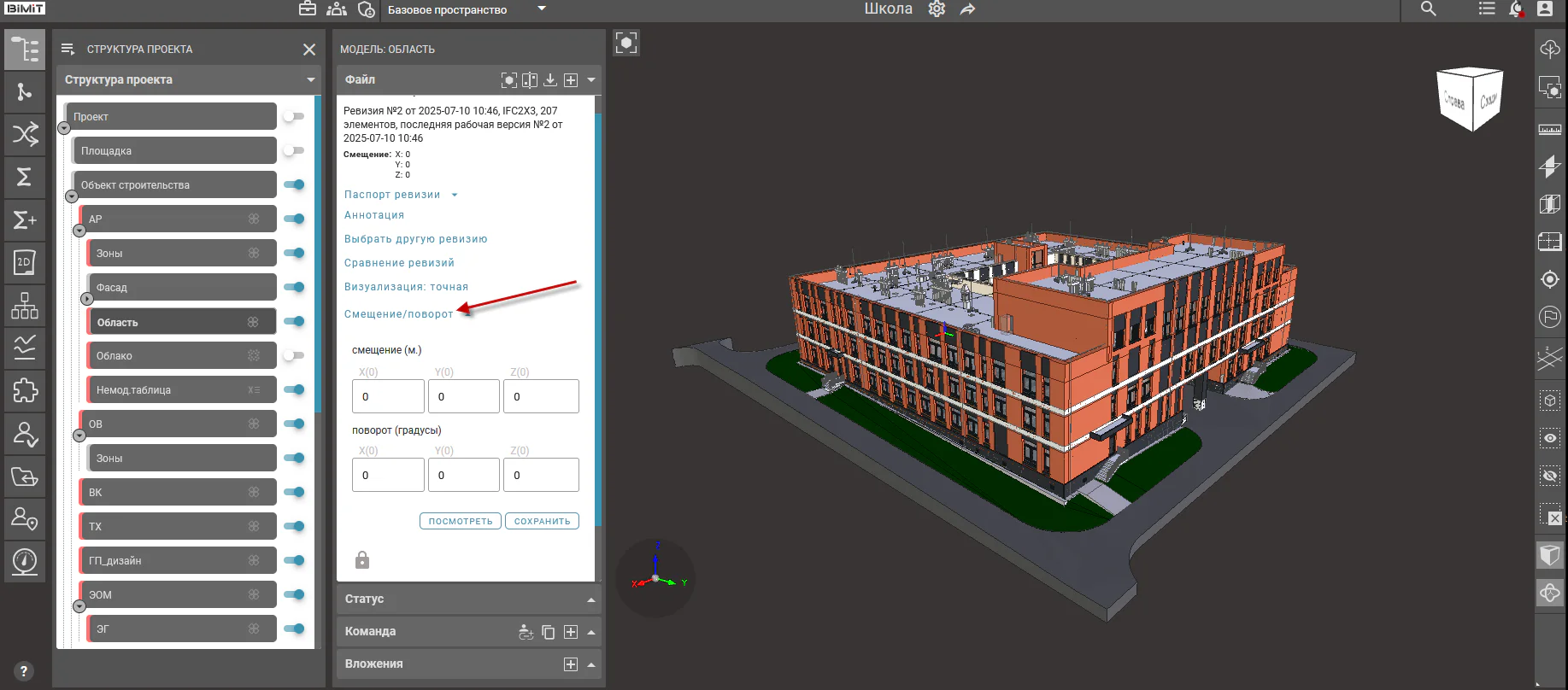Viewport: 1568px width, 690px height.
Task: Open the 2D drawing view icon
Action: click(x=25, y=262)
